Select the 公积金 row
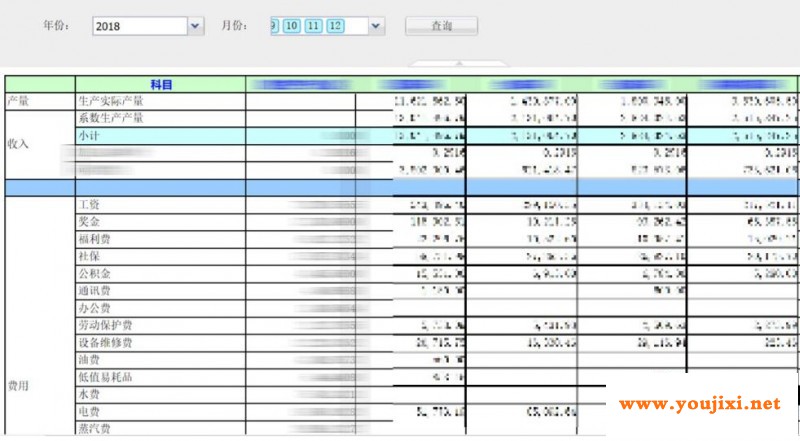This screenshot has height=441, width=800. click(94, 274)
